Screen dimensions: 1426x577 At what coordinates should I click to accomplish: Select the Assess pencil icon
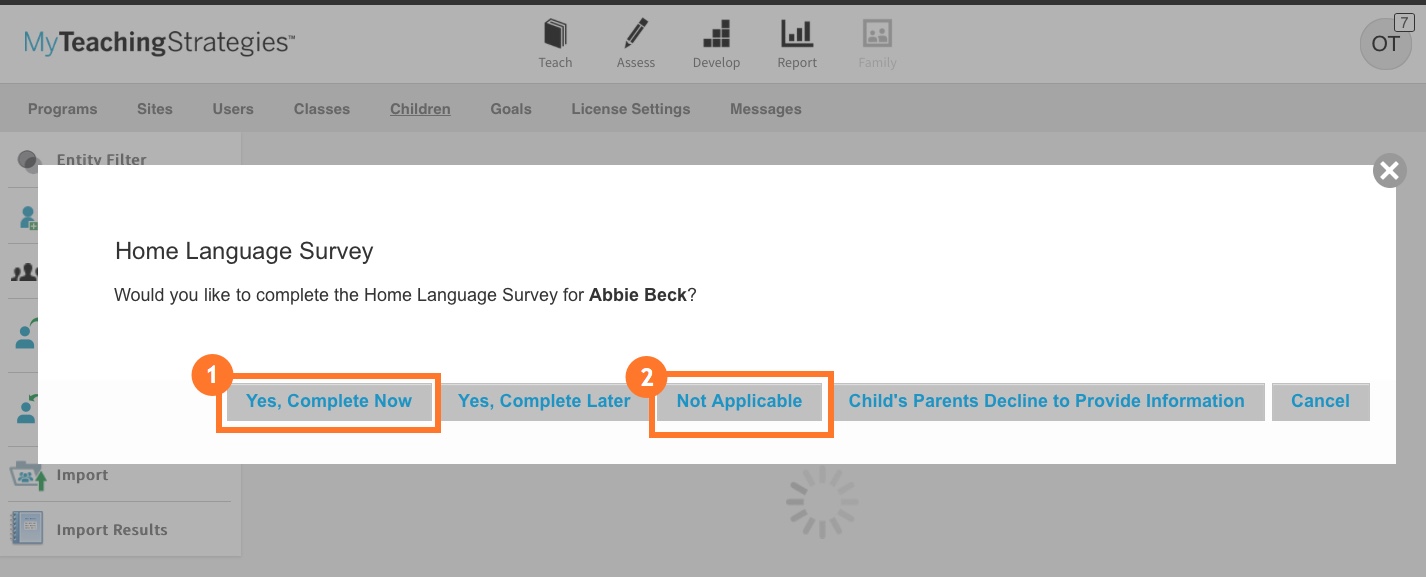click(x=636, y=40)
